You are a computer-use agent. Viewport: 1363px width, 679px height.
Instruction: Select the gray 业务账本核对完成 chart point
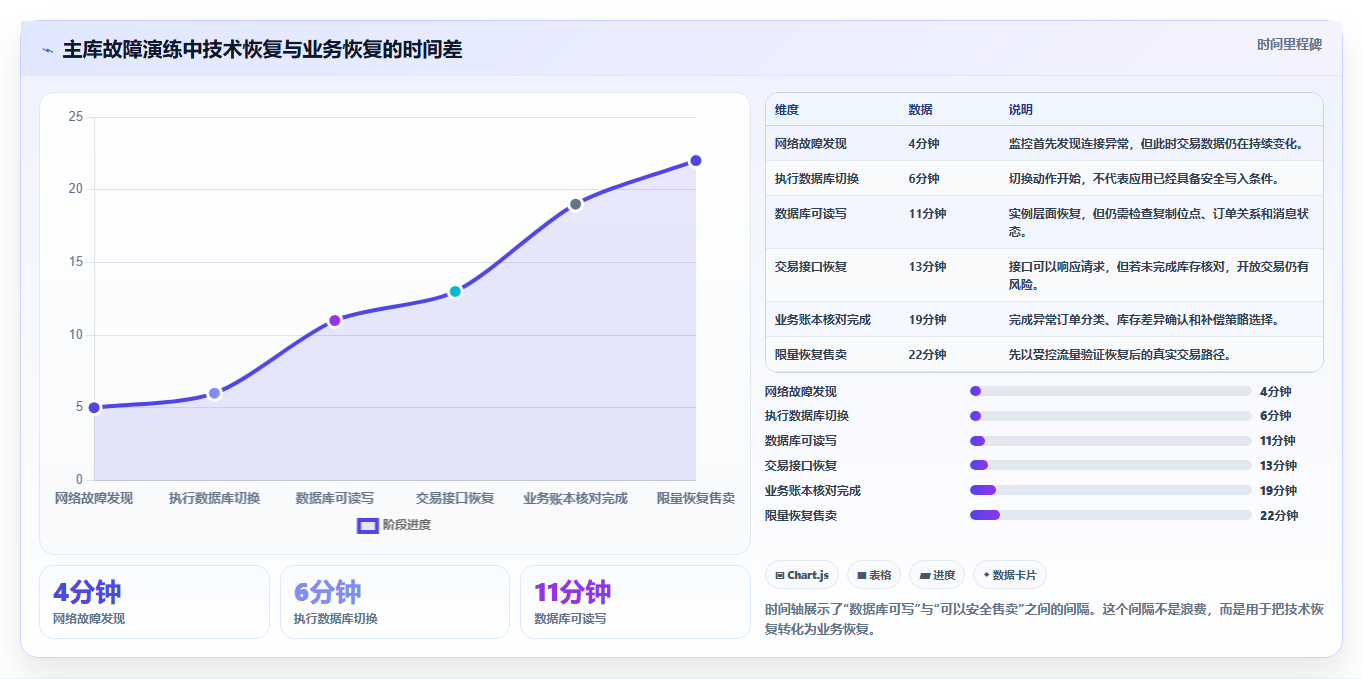[575, 204]
